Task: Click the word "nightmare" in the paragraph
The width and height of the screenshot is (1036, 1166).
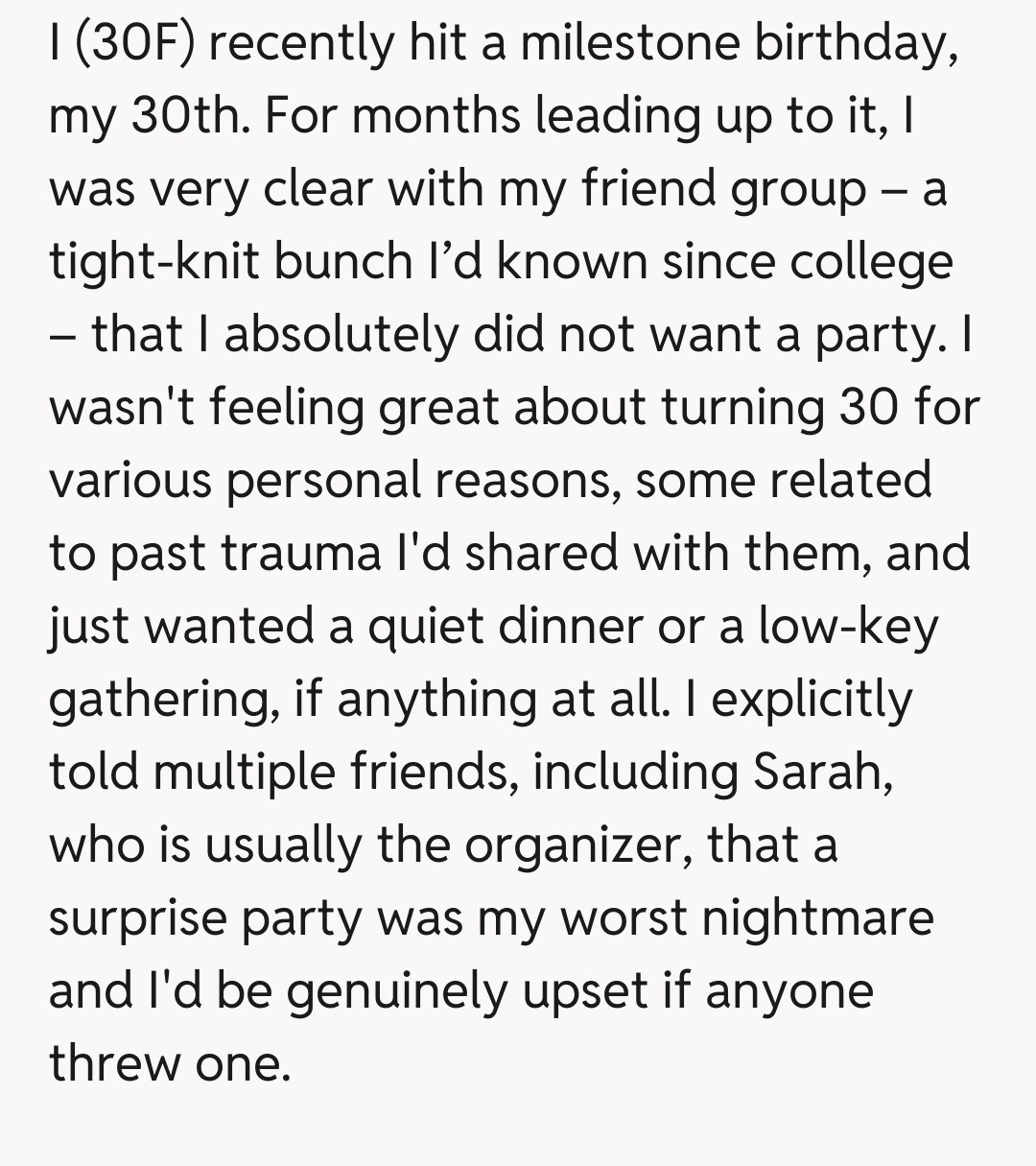Action: coord(817,918)
